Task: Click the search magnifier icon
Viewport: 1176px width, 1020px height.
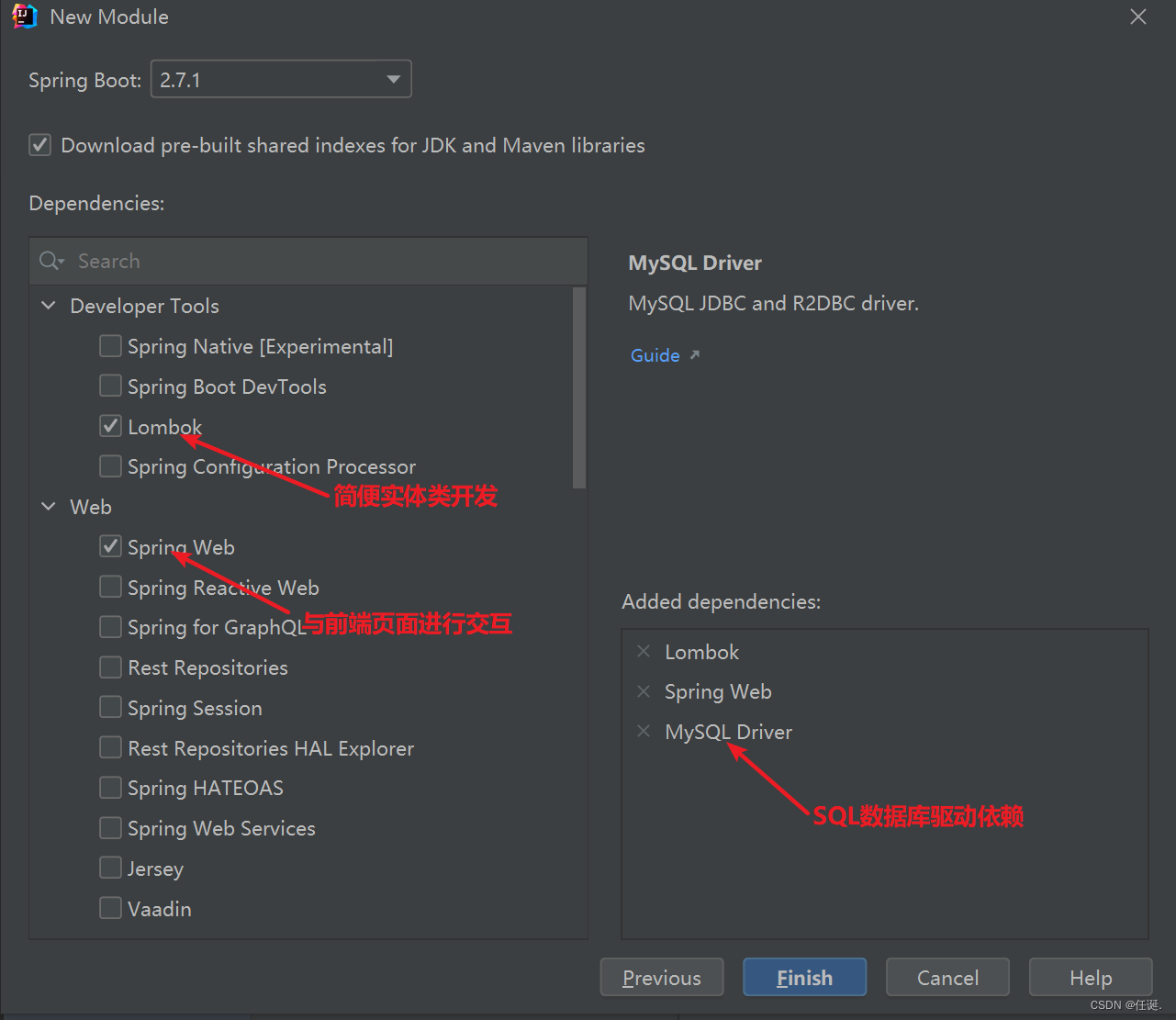Action: (x=51, y=262)
